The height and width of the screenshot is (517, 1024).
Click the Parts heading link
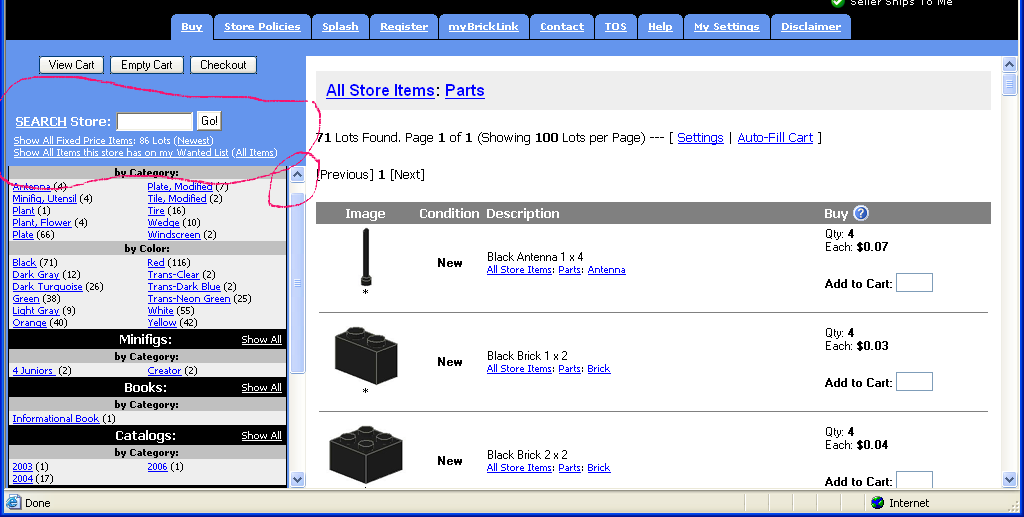[x=464, y=90]
